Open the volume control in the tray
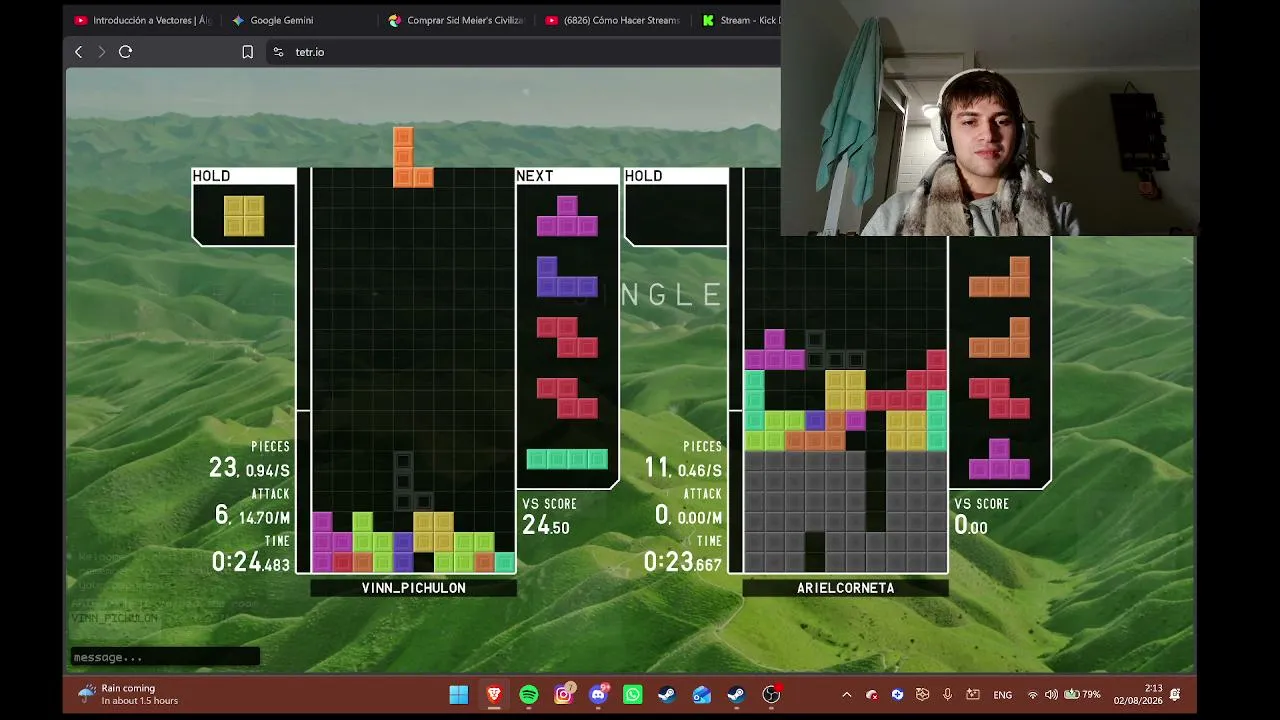This screenshot has height=720, width=1280. 1051,695
